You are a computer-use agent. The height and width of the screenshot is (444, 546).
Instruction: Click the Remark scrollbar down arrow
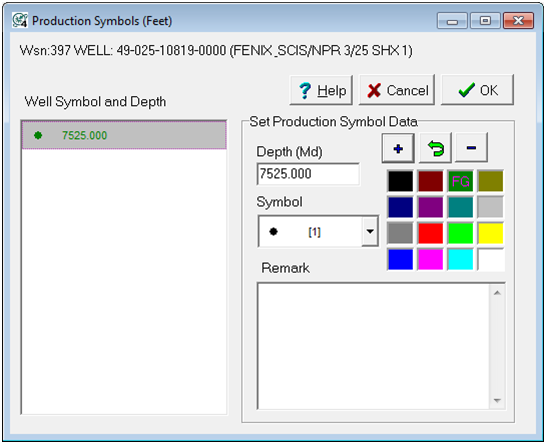point(497,400)
